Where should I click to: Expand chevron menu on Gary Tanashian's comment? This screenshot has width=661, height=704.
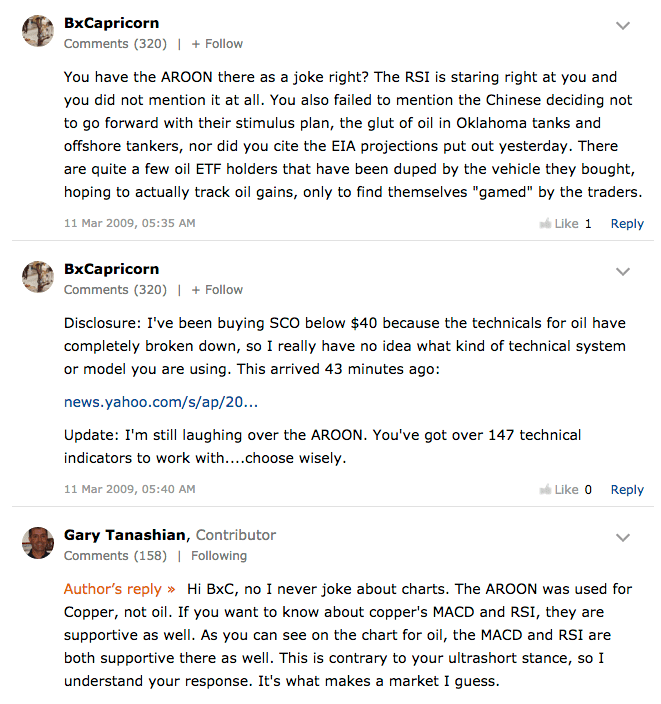coord(622,537)
